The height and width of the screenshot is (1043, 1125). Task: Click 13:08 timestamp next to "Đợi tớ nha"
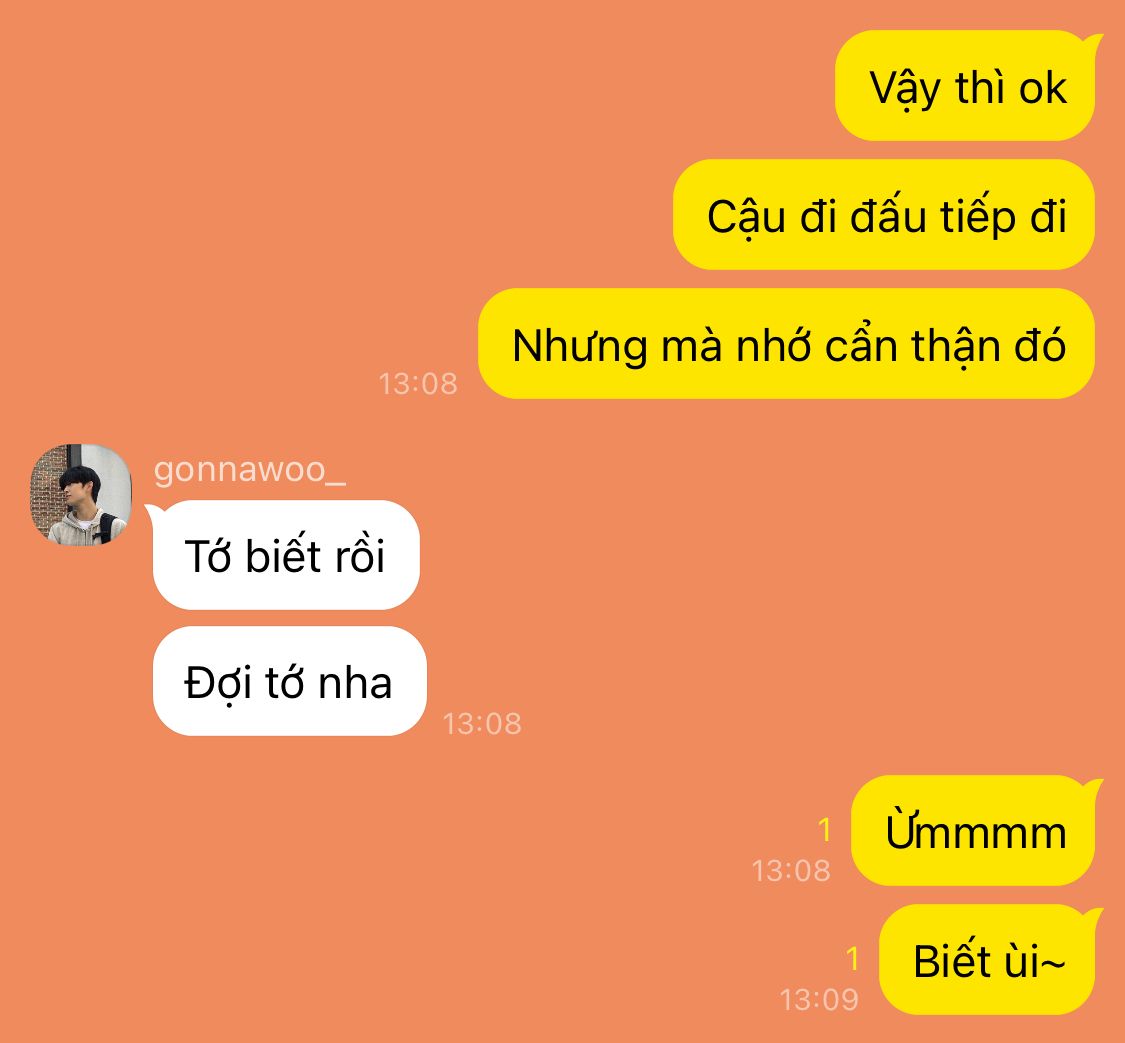(x=482, y=723)
